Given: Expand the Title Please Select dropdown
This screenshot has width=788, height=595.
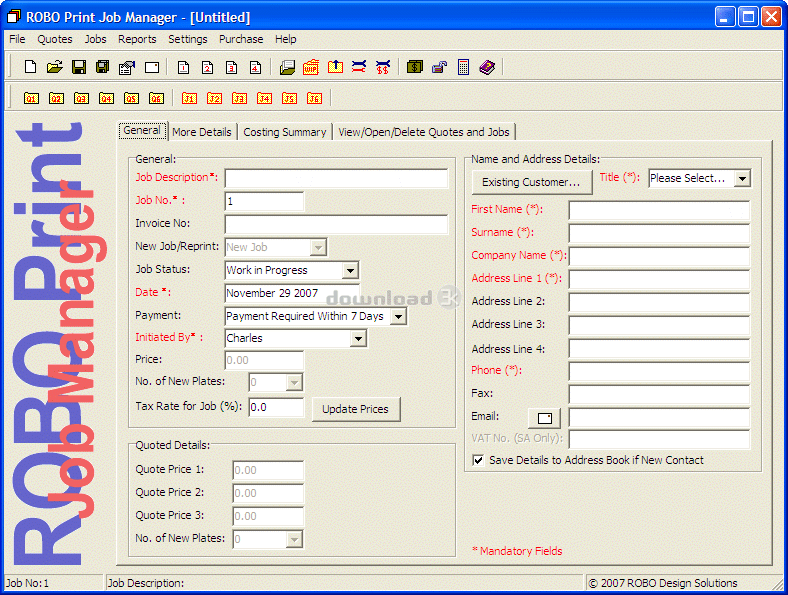Looking at the screenshot, I should [742, 178].
